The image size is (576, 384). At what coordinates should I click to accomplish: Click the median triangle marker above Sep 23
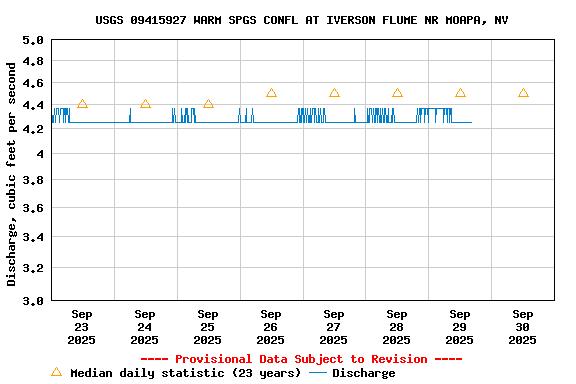[x=82, y=104]
